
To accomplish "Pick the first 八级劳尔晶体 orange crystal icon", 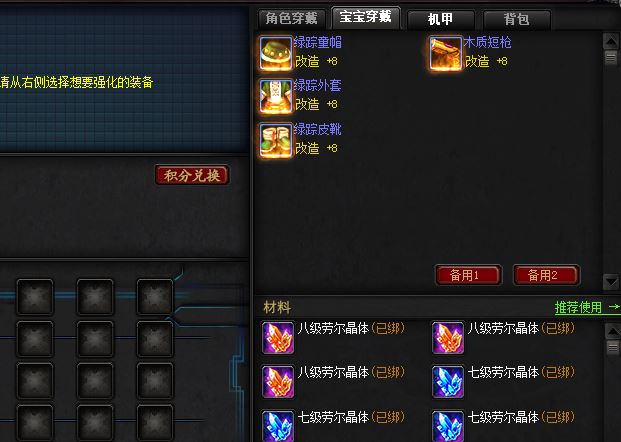I will [278, 338].
